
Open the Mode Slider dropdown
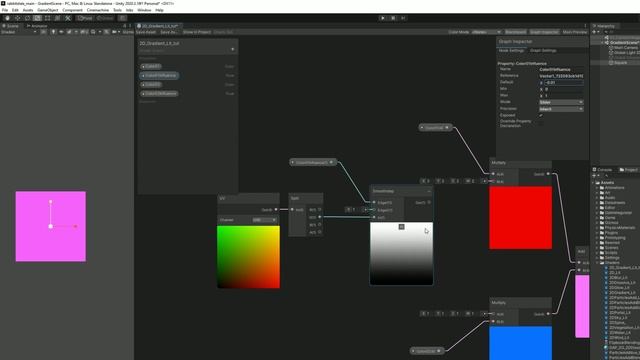561,102
